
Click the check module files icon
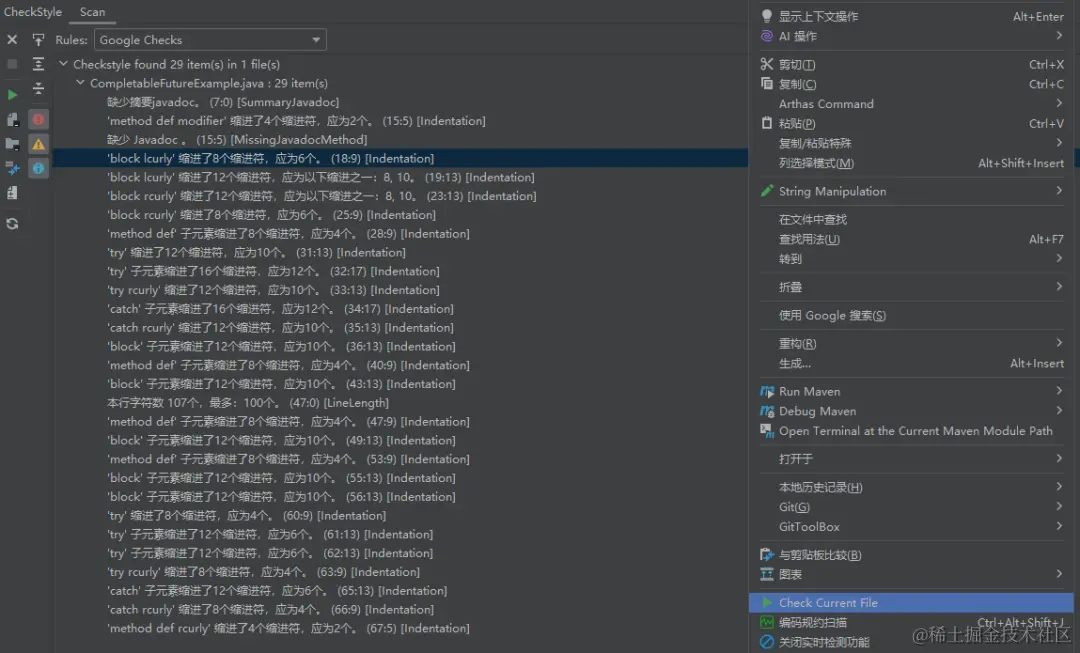click(x=12, y=119)
